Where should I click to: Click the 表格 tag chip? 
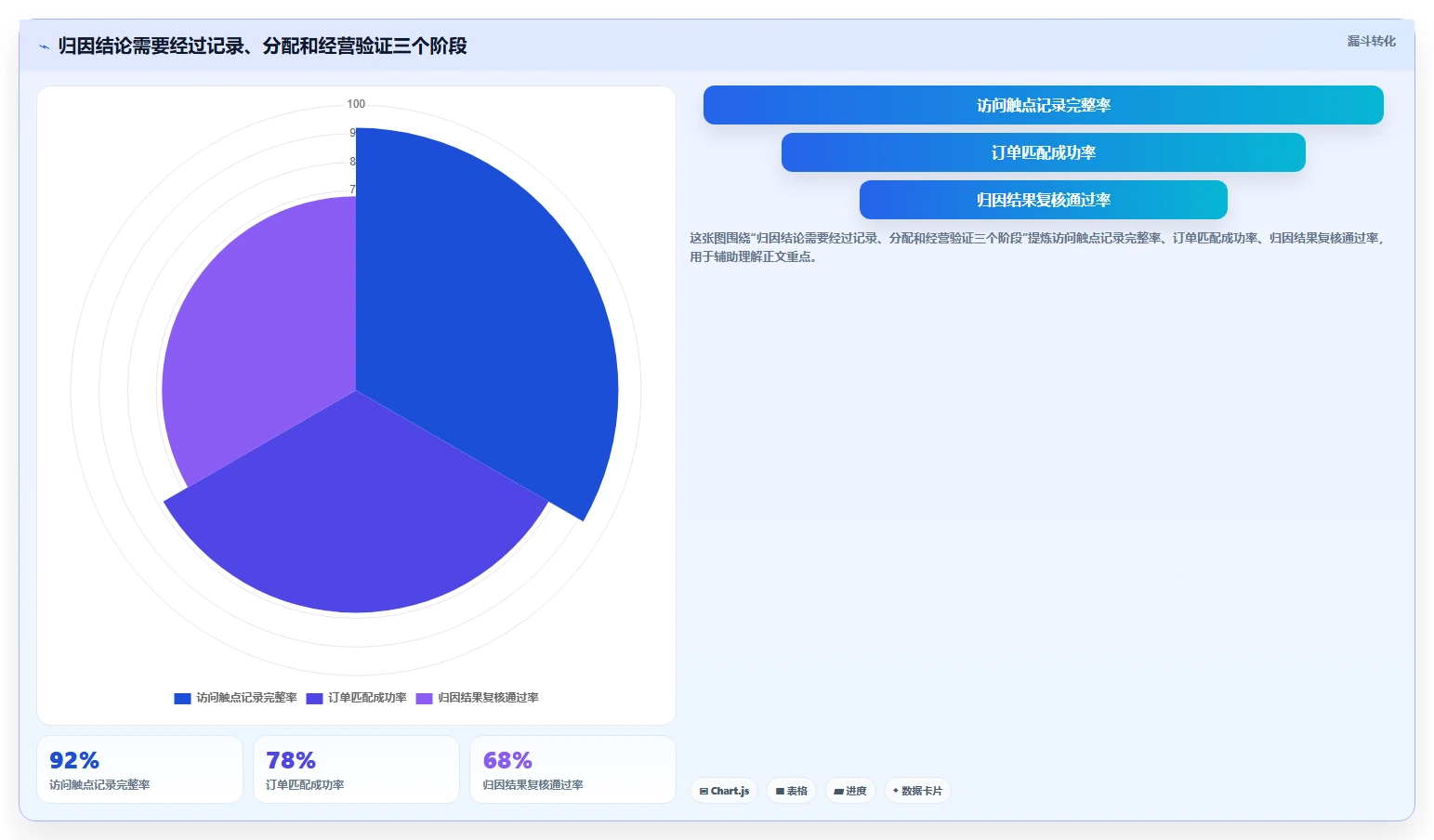click(791, 791)
